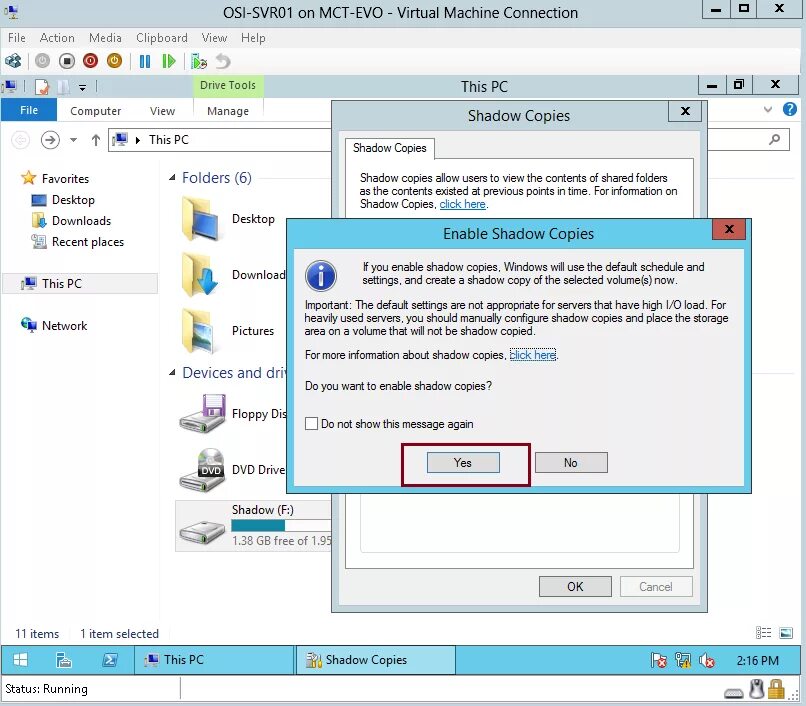The width and height of the screenshot is (806, 706).
Task: Open click here link in Enable dialog
Action: 533,355
